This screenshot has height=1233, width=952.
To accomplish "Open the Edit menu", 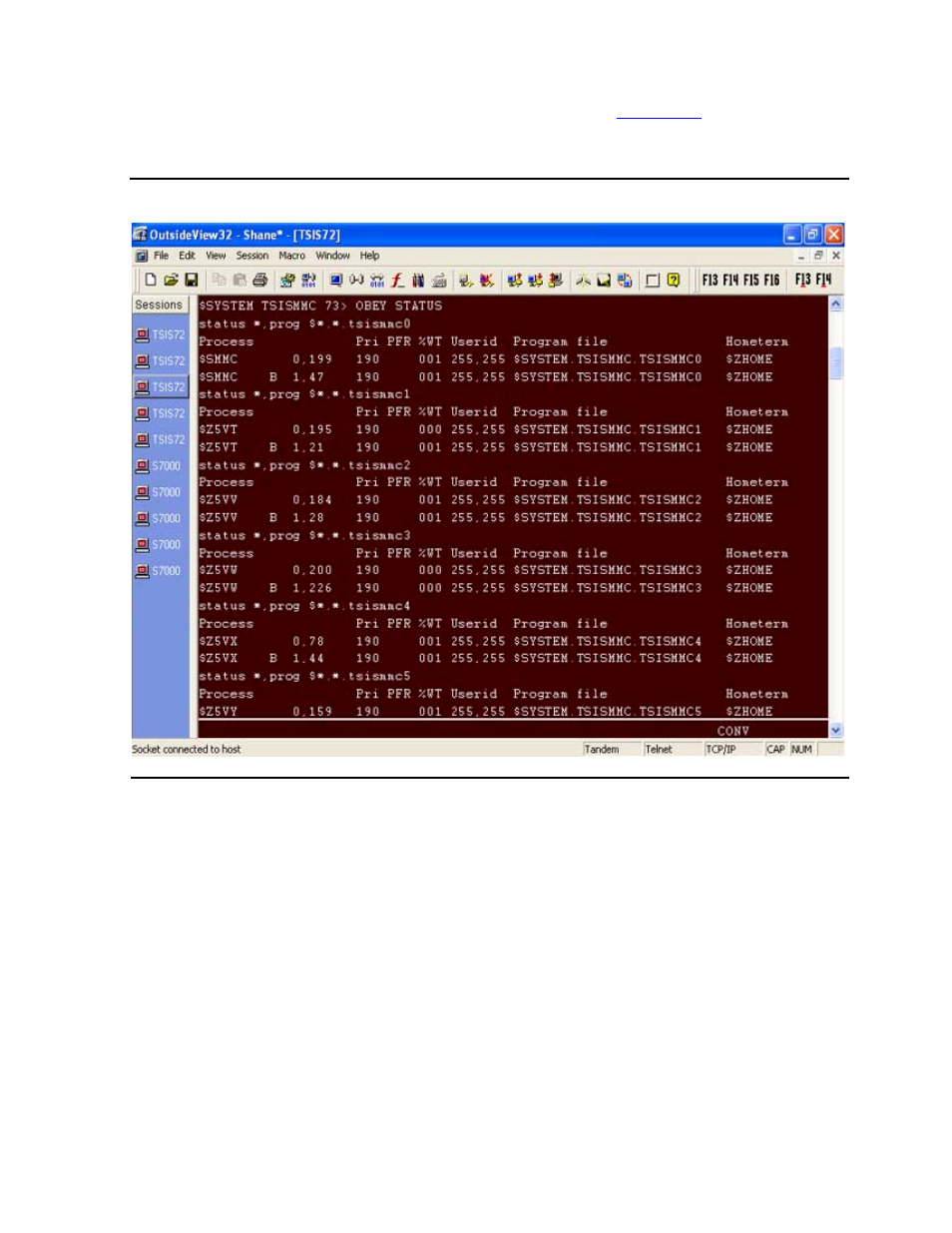I will [x=187, y=257].
